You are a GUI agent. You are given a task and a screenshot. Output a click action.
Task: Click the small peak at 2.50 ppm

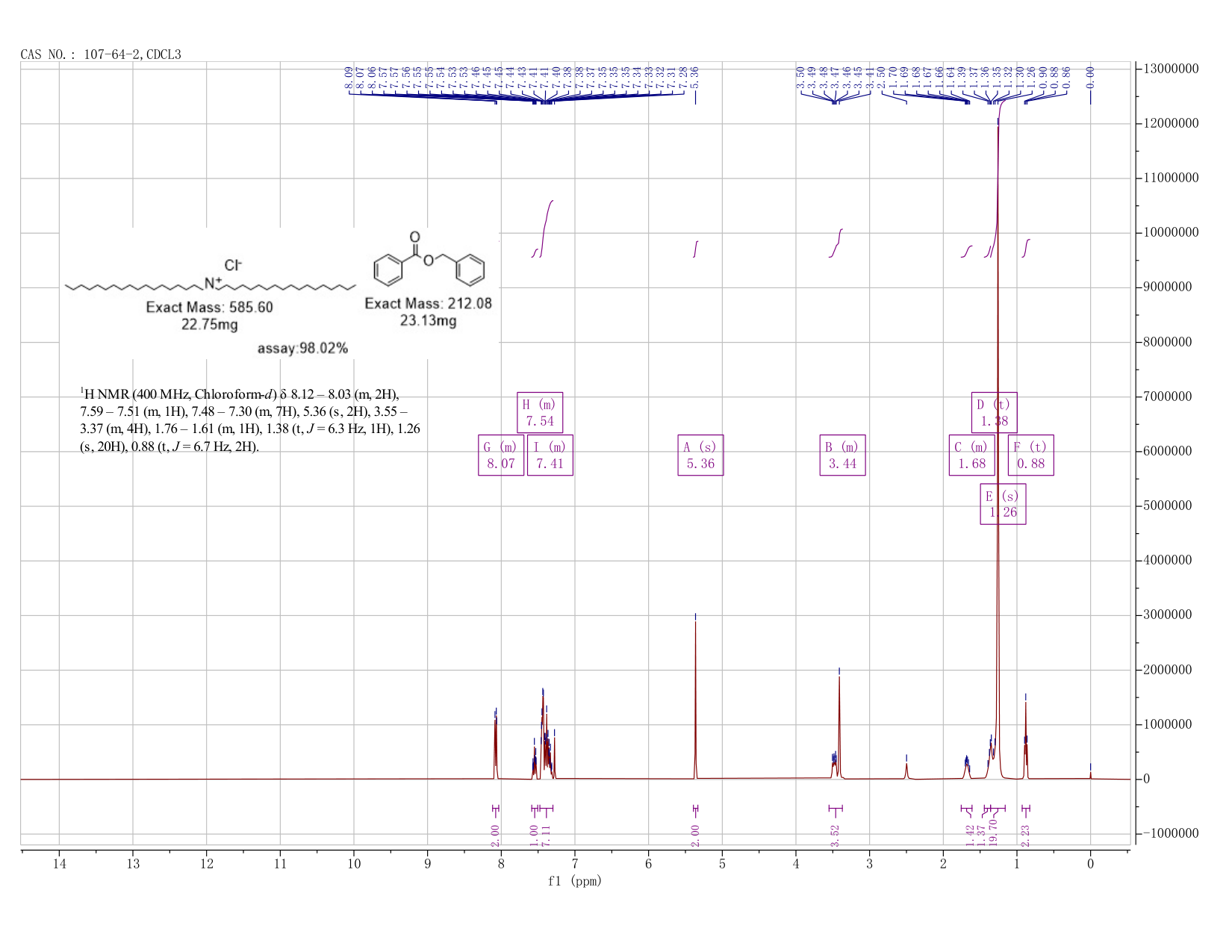906,771
